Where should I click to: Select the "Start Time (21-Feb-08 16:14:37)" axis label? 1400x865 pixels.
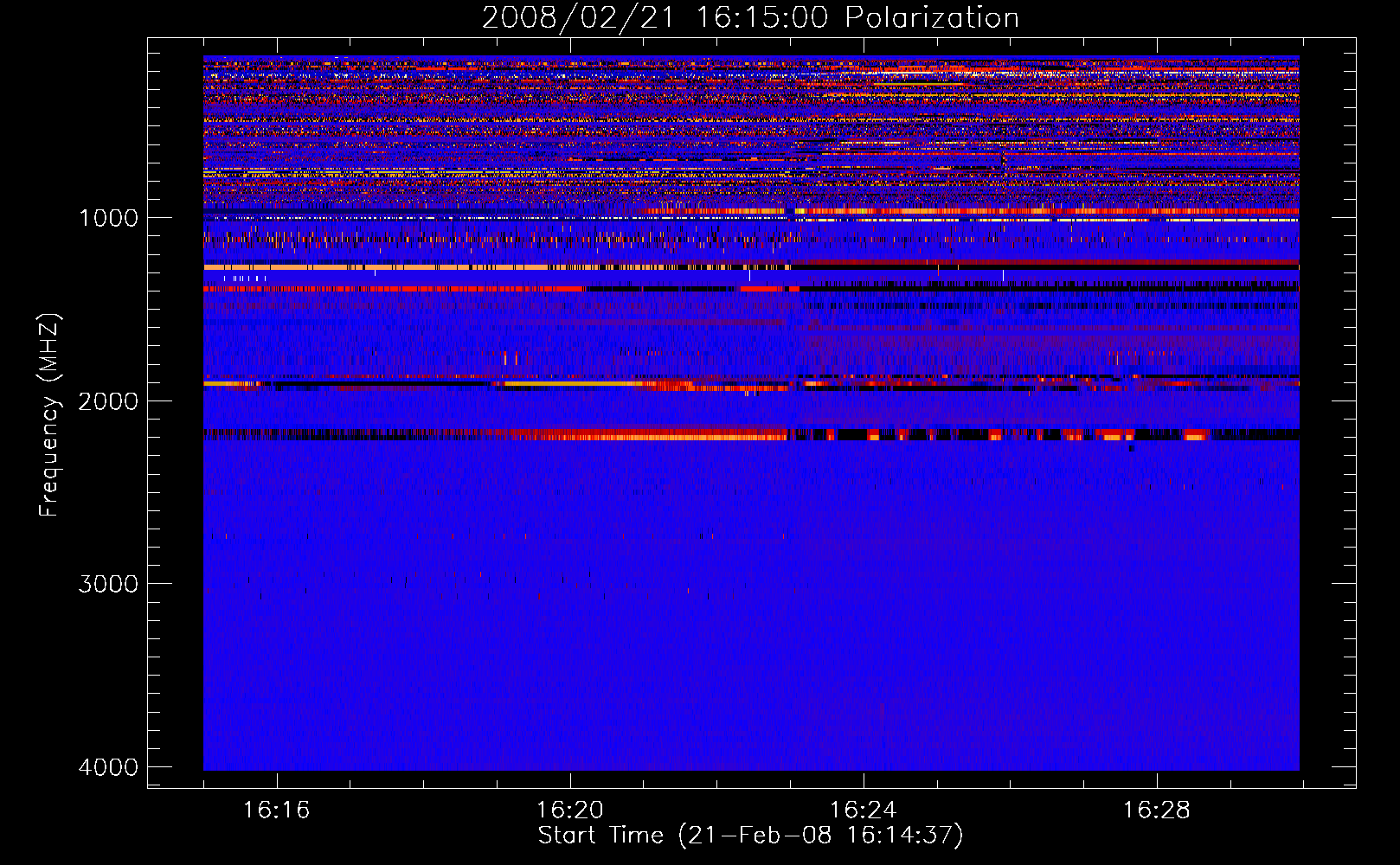coord(750,836)
